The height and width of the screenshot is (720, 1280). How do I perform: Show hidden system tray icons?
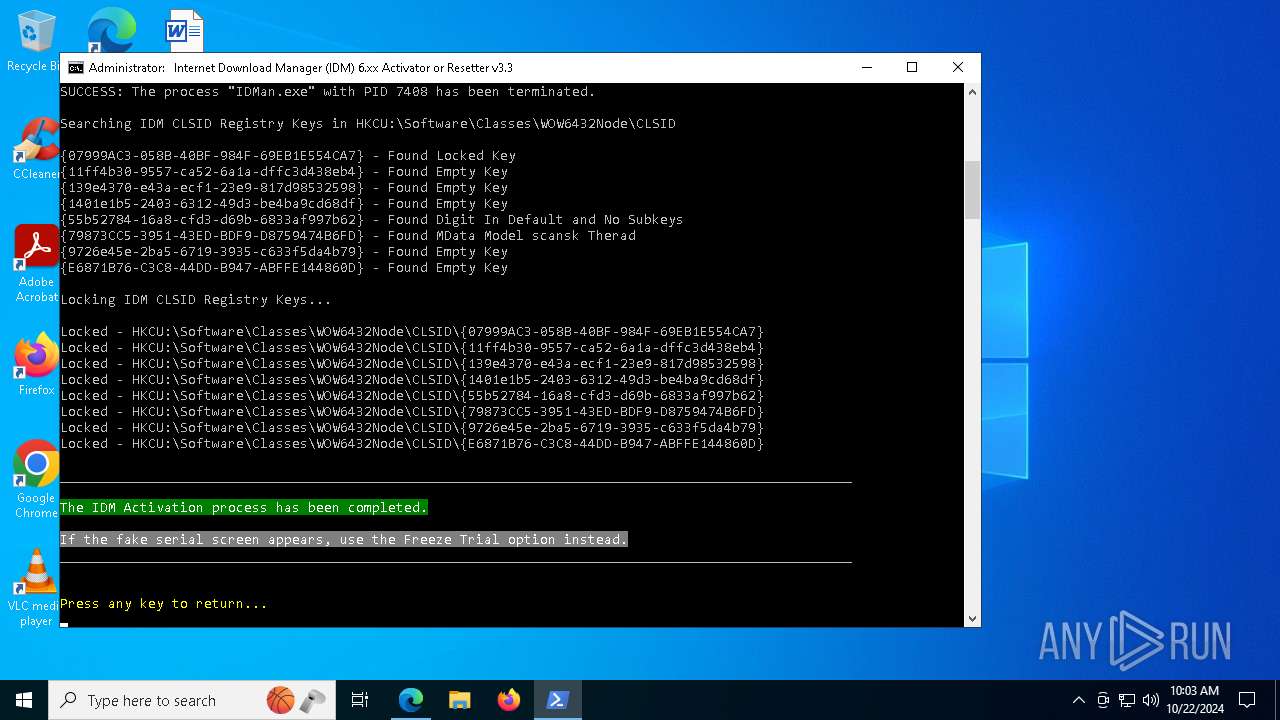click(x=1078, y=700)
